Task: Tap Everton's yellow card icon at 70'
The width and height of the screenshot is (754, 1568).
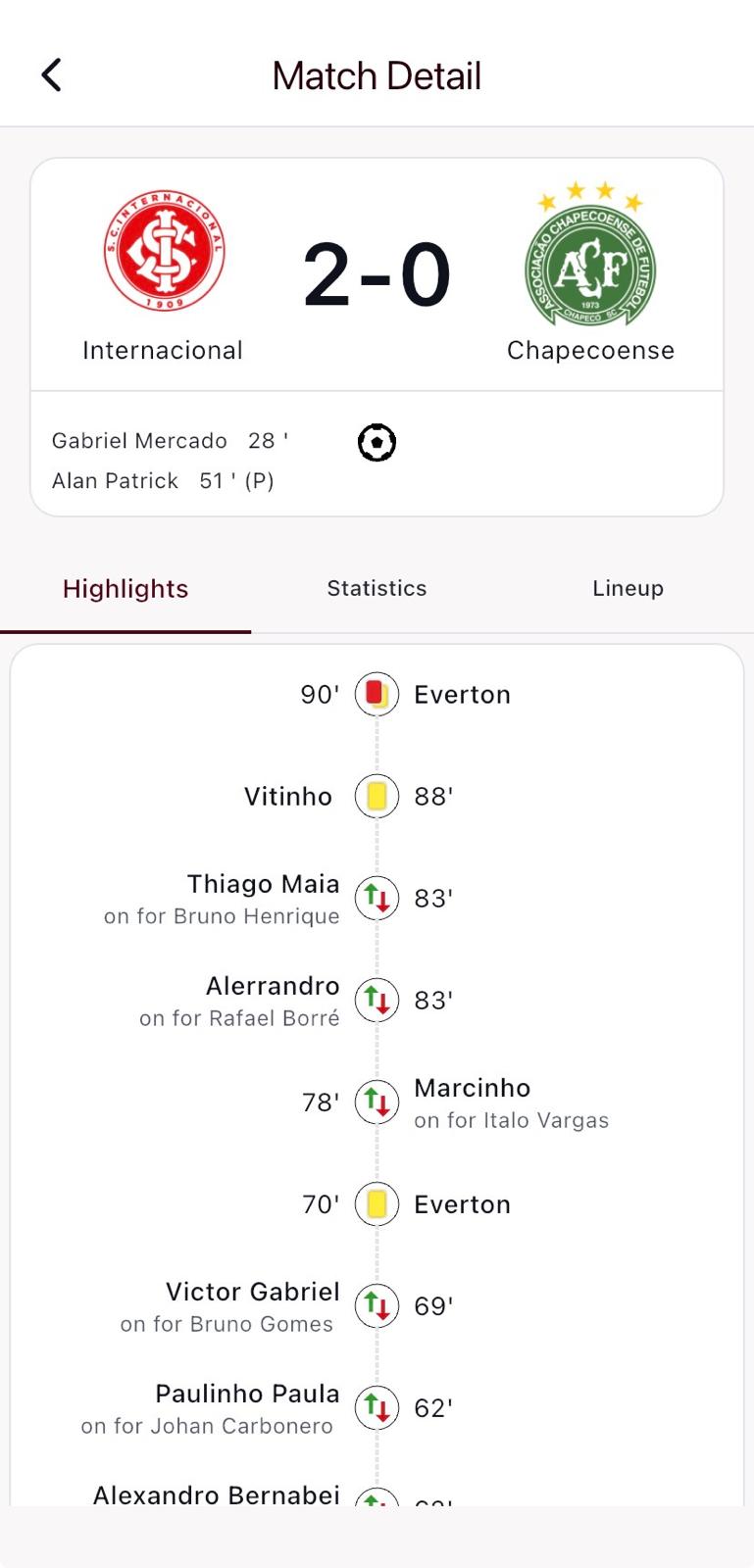Action: tap(377, 1204)
